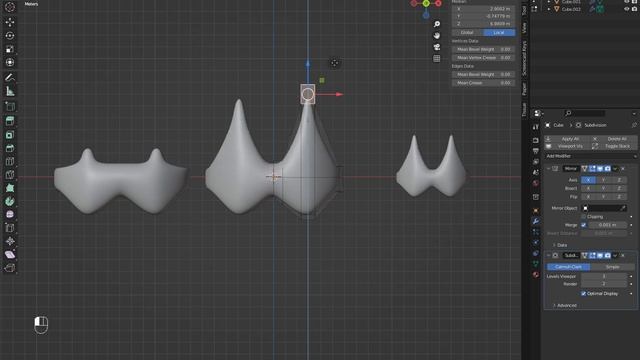Open the properties editor type dropdown
This screenshot has height=360, width=640.
click(x=538, y=113)
